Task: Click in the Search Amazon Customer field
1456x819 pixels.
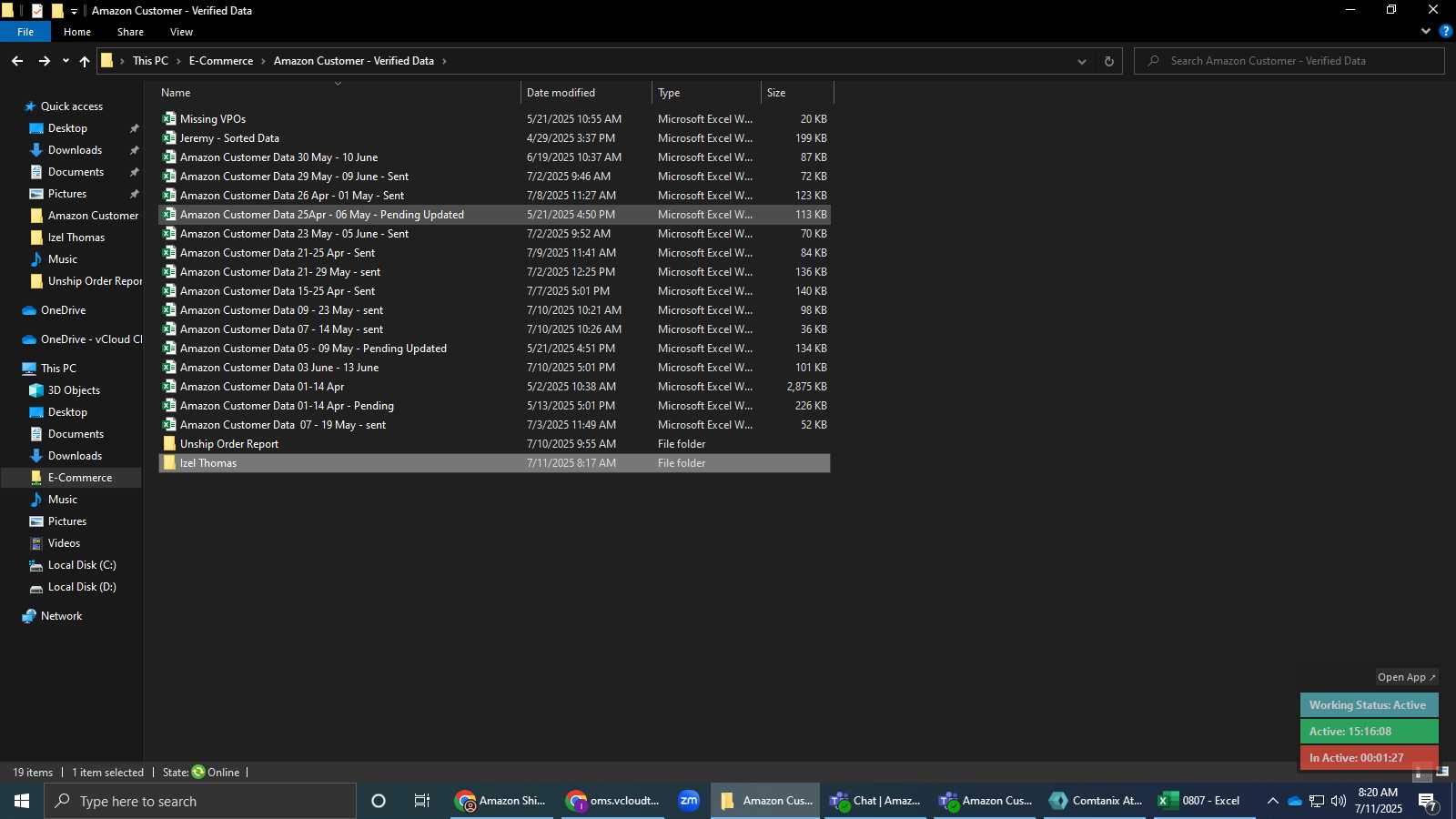Action: (x=1289, y=61)
